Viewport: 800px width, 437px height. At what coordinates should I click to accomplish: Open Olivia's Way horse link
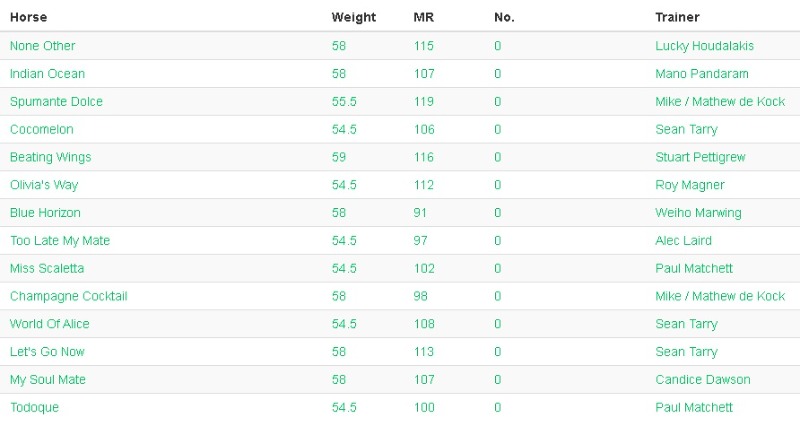pos(44,185)
